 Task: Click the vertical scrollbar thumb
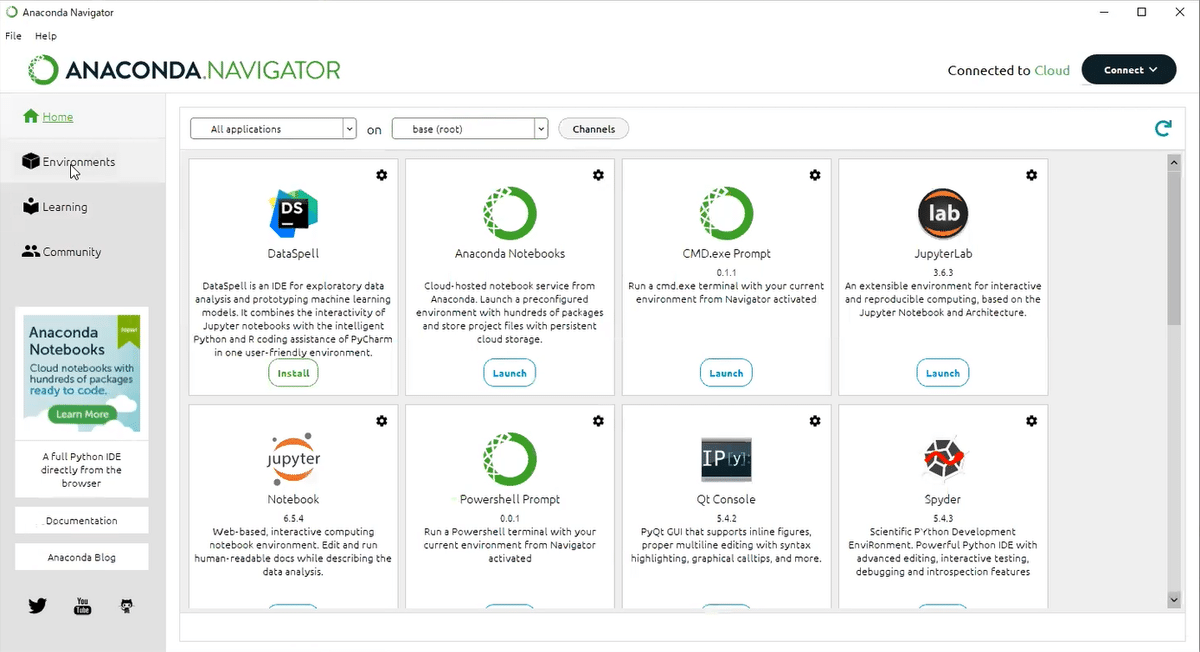1174,246
